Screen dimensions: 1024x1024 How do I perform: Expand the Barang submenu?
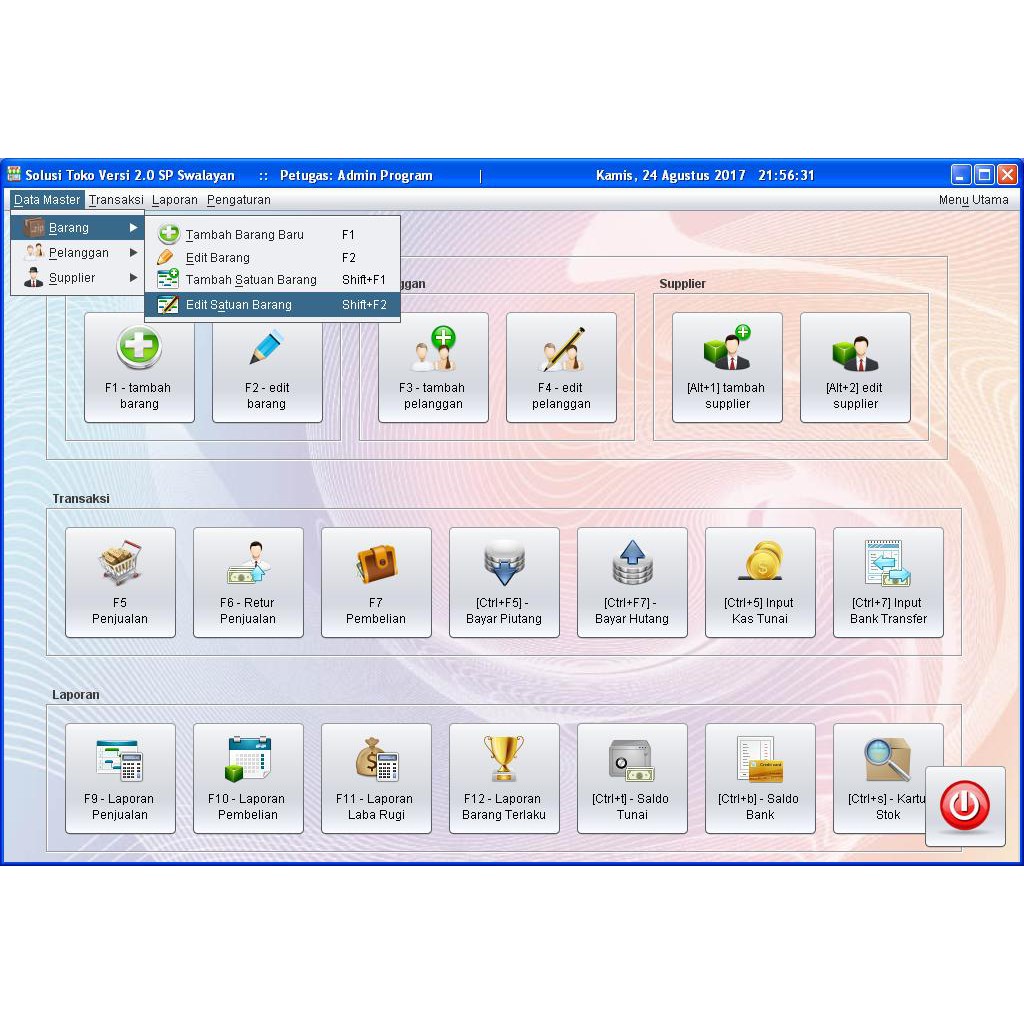pos(78,227)
